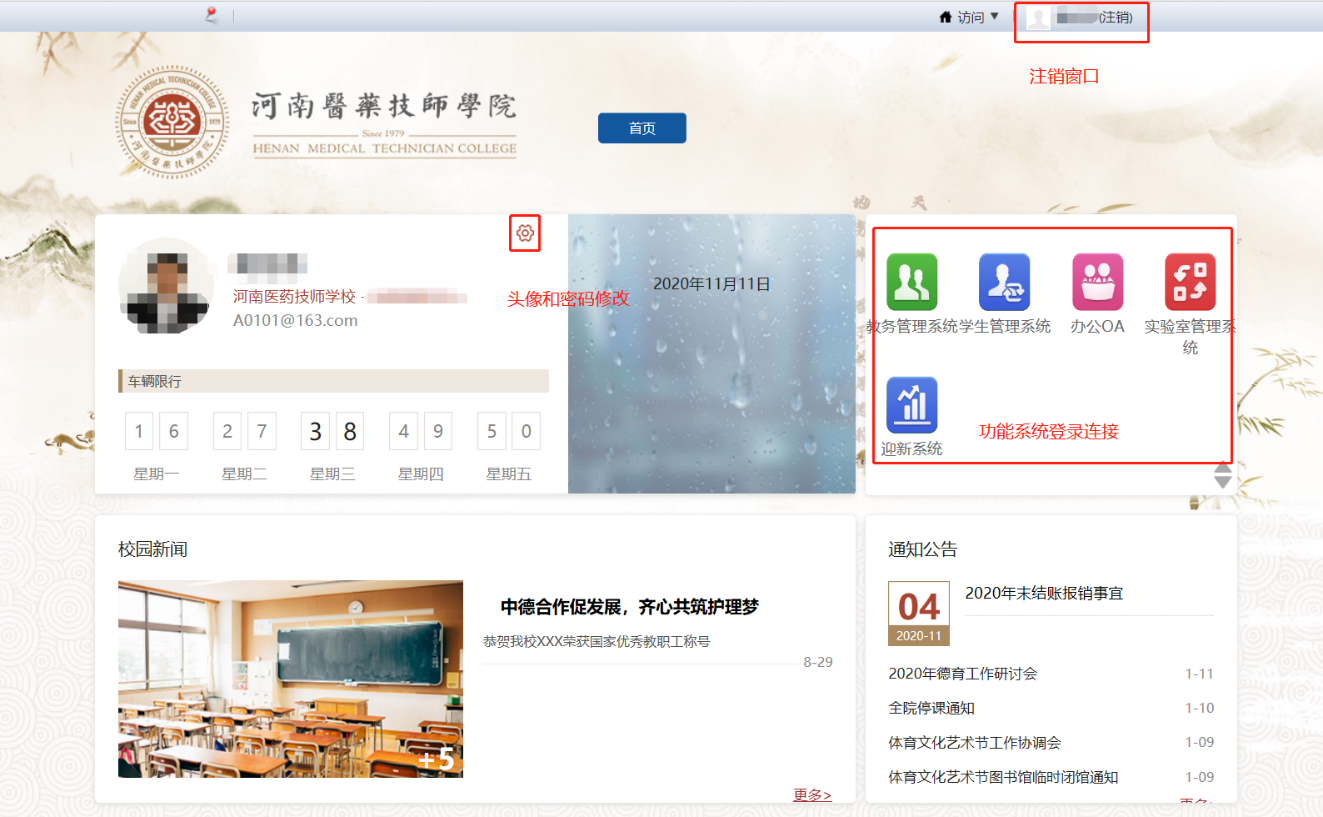Image resolution: width=1323 pixels, height=817 pixels.
Task: Launch the 办公OA pink icon
Action: coord(1098,282)
